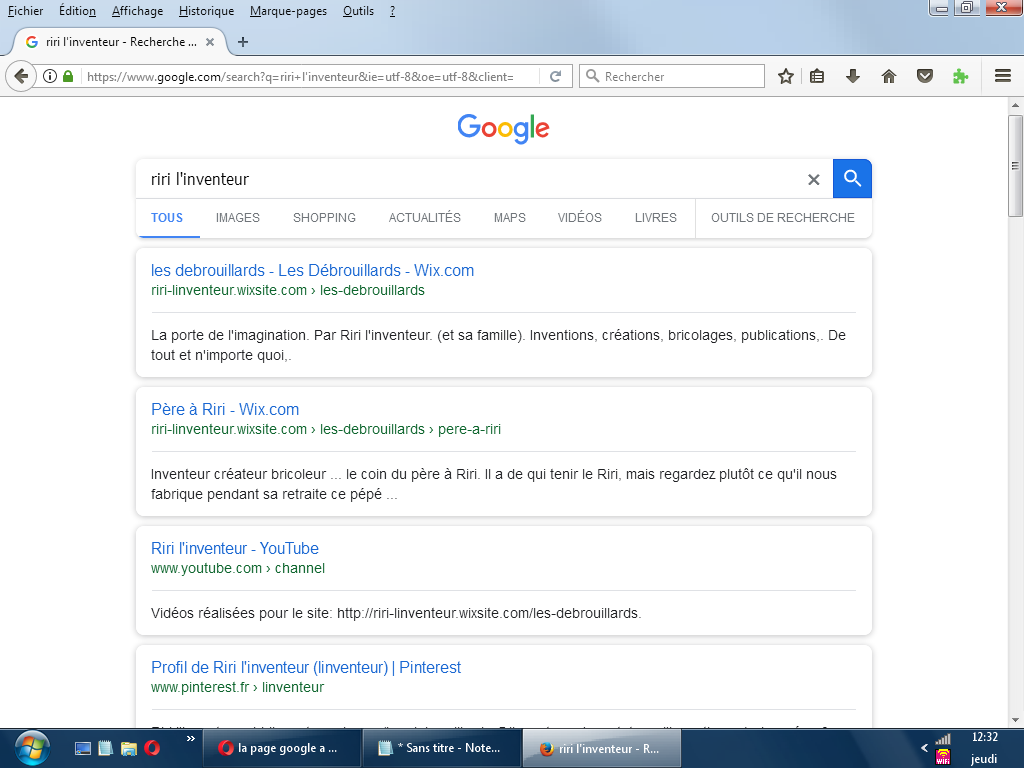Open the Affichage menu

coord(137,11)
